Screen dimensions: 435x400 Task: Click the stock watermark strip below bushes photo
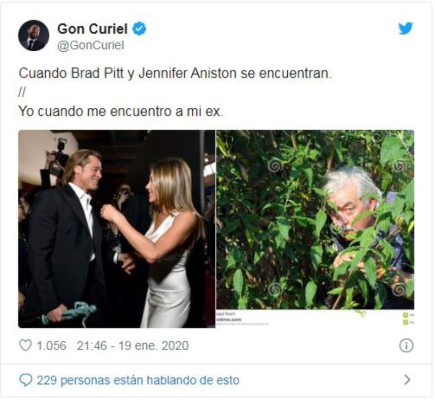[315, 318]
